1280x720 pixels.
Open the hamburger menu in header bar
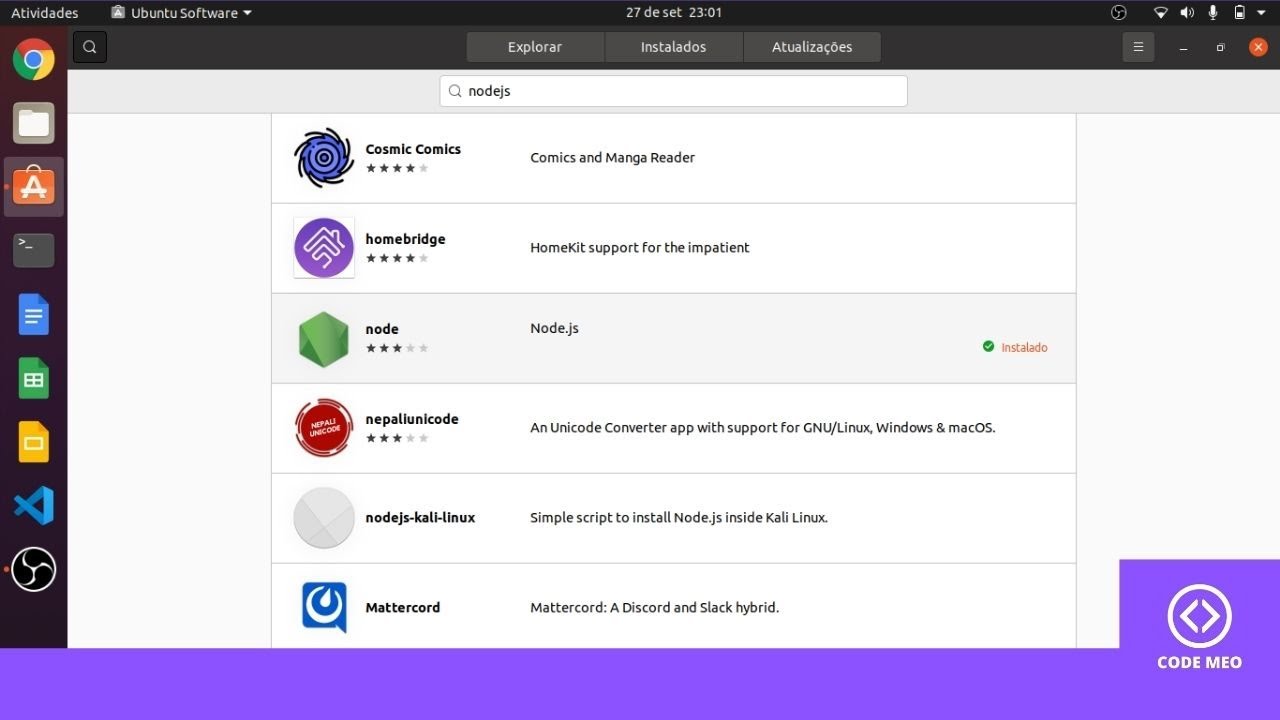[x=1138, y=47]
